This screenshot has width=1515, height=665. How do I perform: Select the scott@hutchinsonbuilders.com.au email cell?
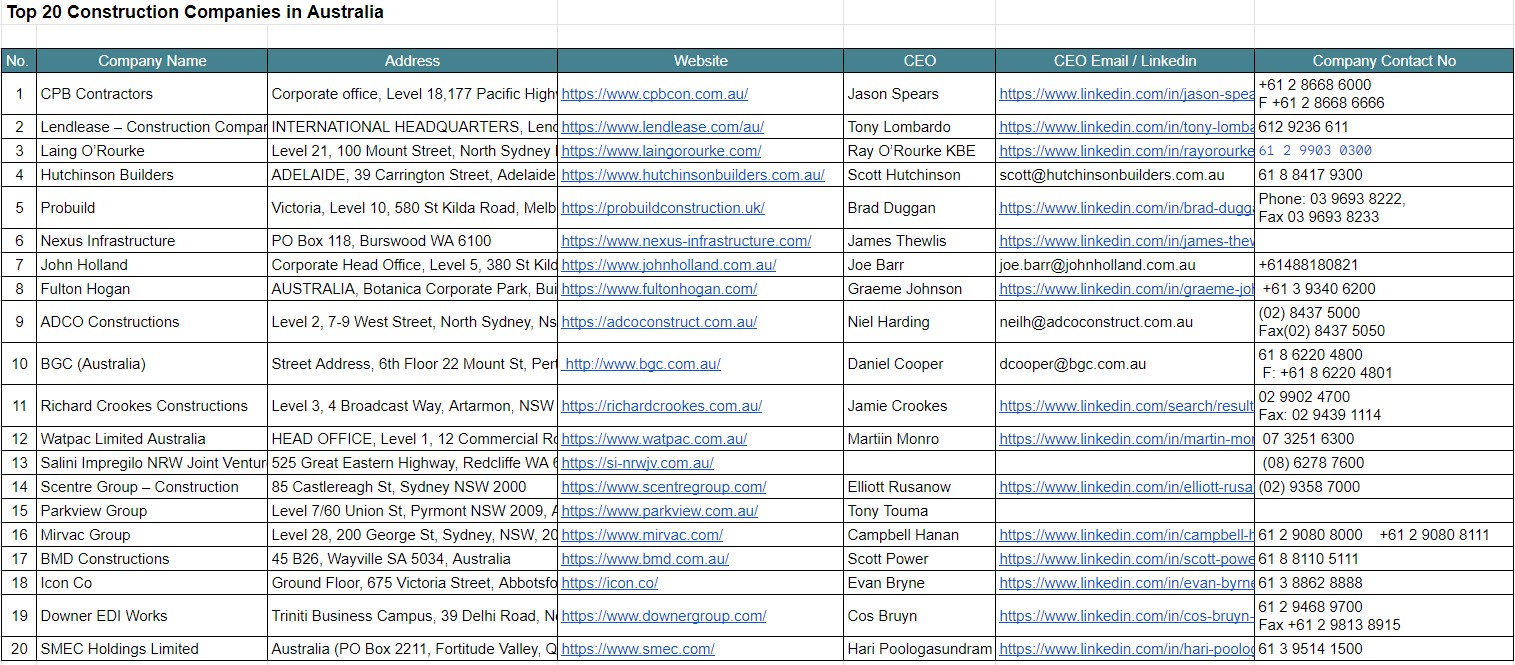pos(1125,175)
